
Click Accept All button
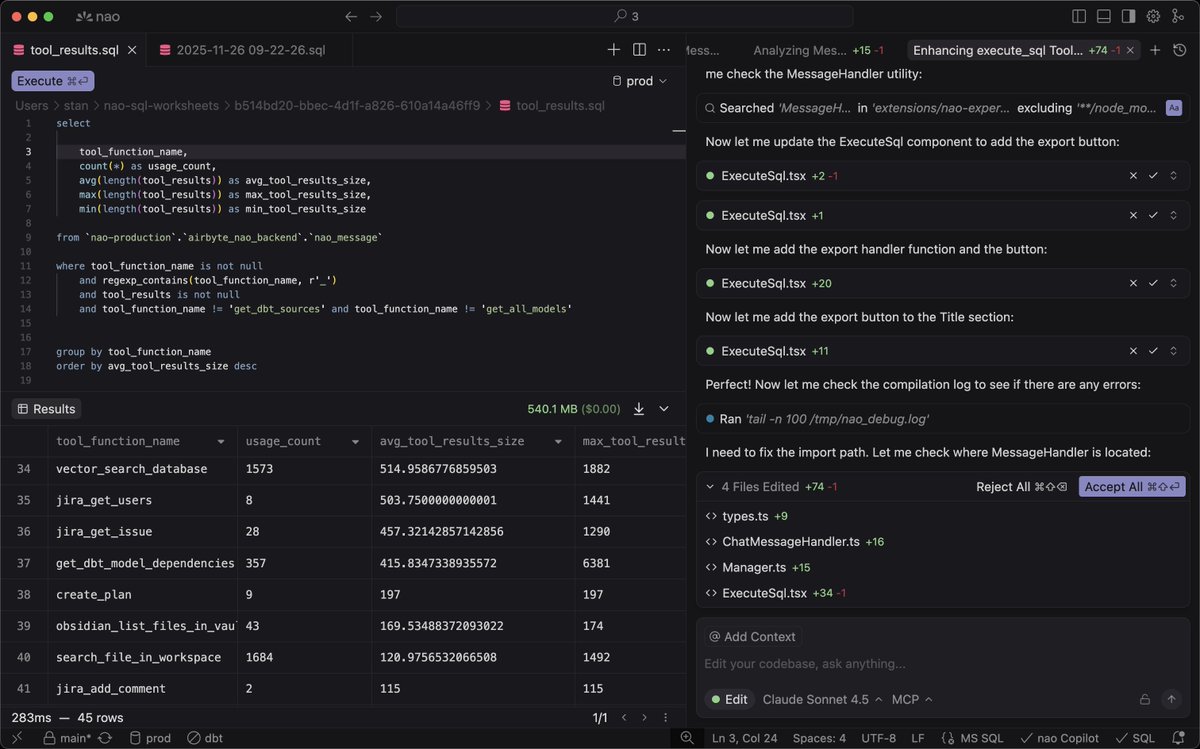(x=1132, y=487)
